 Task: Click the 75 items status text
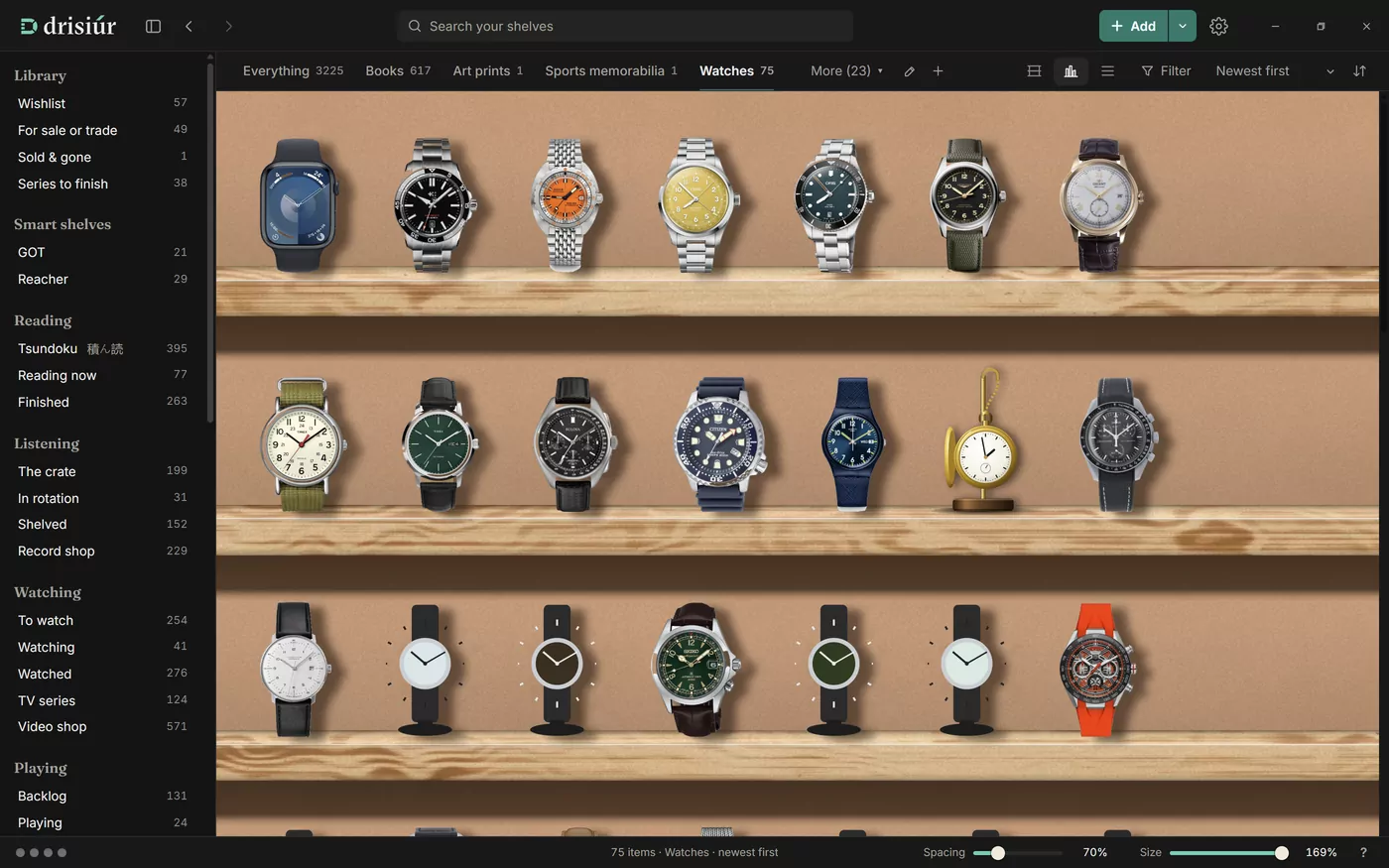pyautogui.click(x=694, y=852)
